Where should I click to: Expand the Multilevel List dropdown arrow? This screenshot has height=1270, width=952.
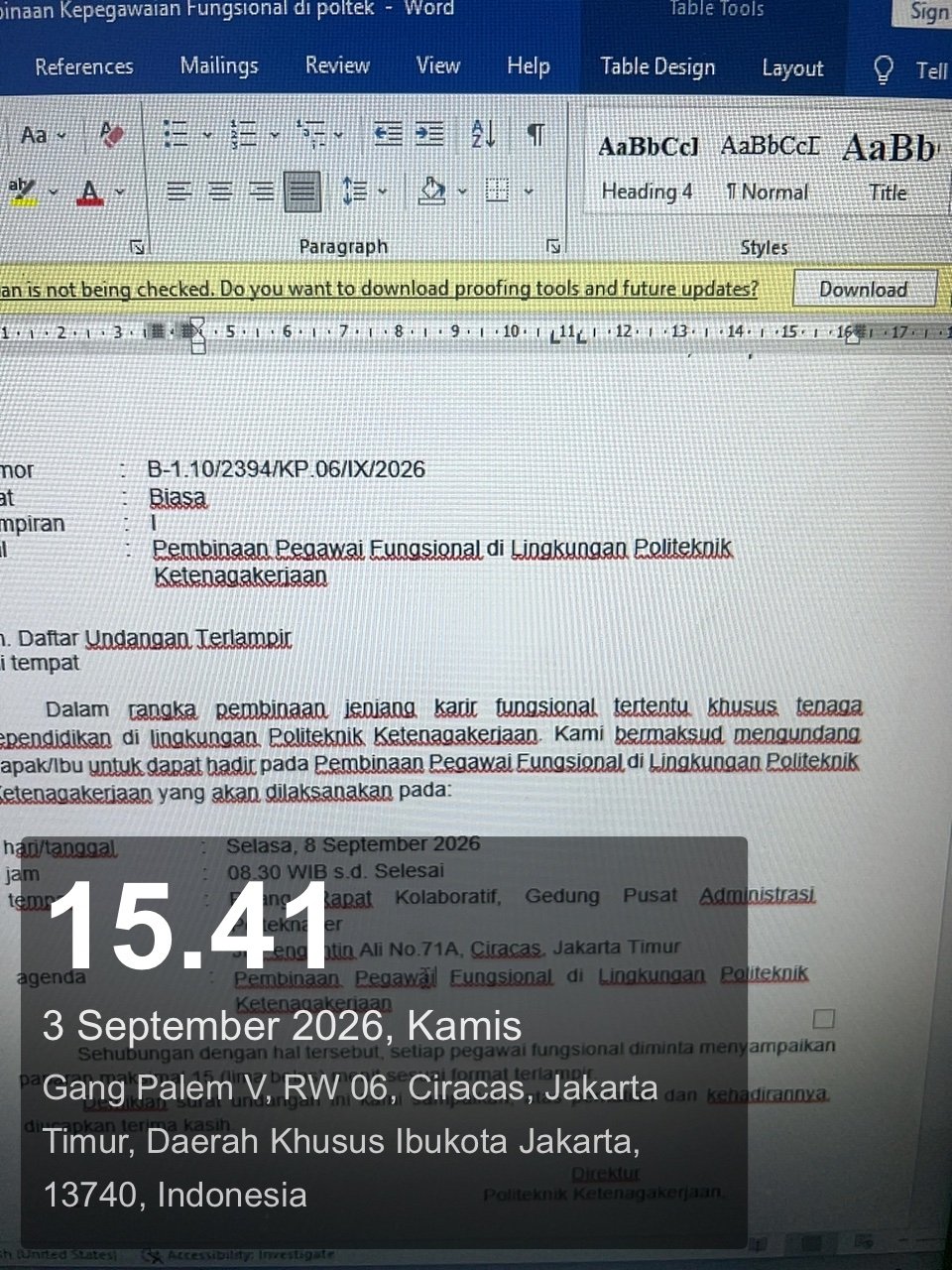pyautogui.click(x=339, y=135)
